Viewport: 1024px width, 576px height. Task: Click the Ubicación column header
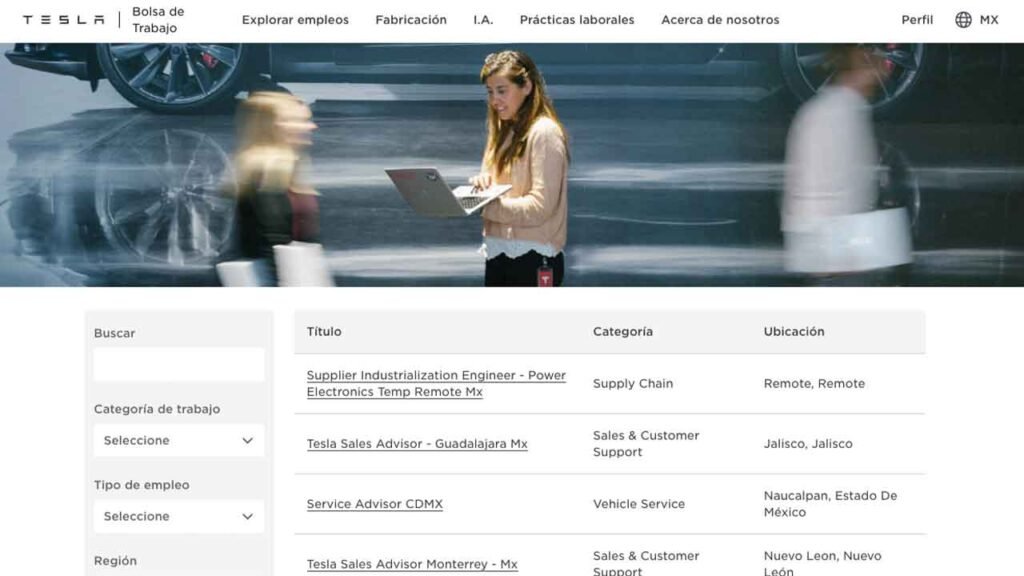point(794,332)
